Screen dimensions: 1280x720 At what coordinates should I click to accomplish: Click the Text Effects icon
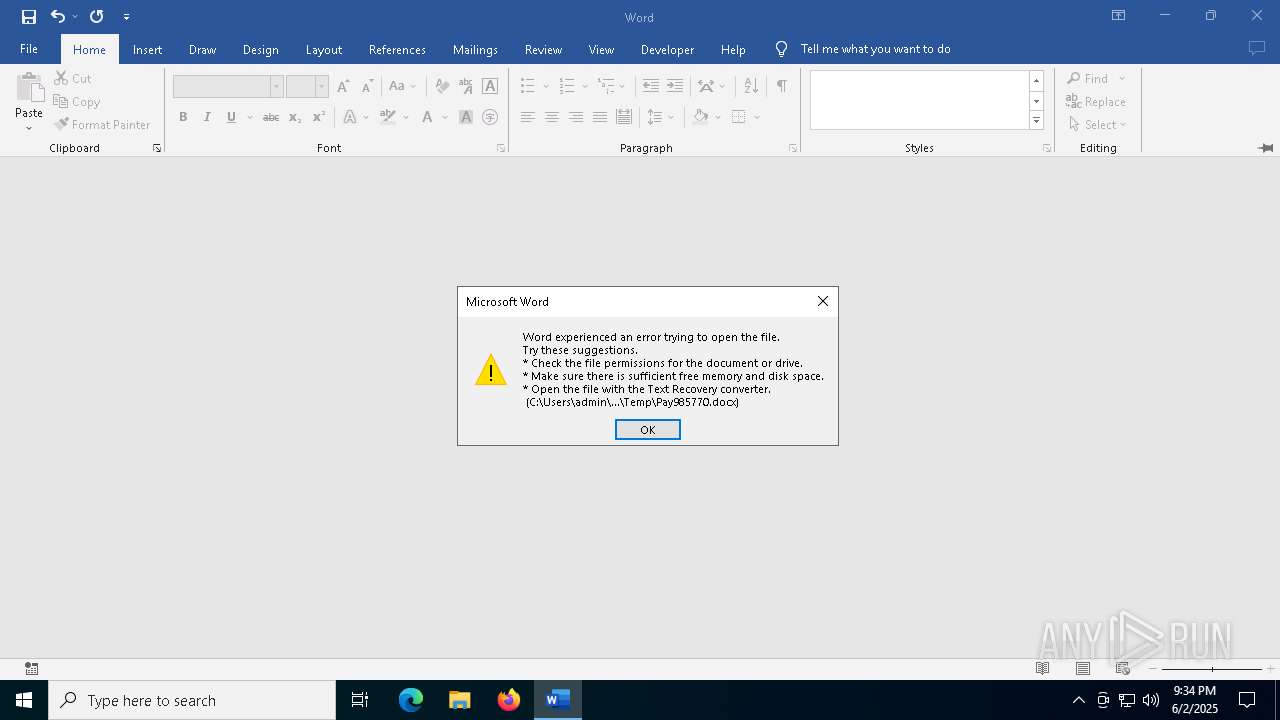coord(350,117)
